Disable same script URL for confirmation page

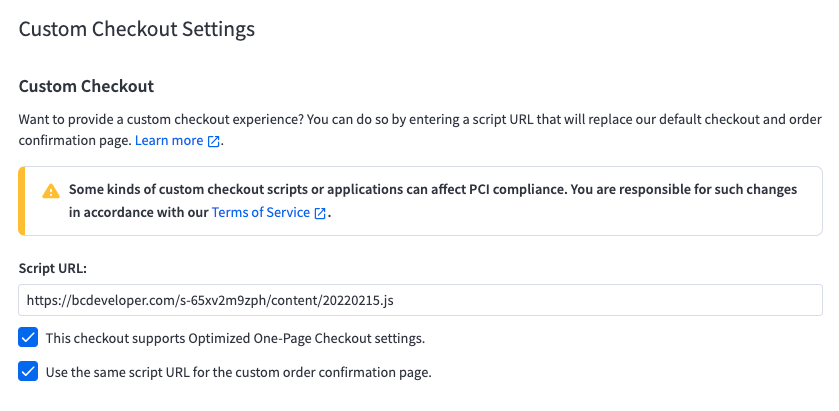coord(28,372)
